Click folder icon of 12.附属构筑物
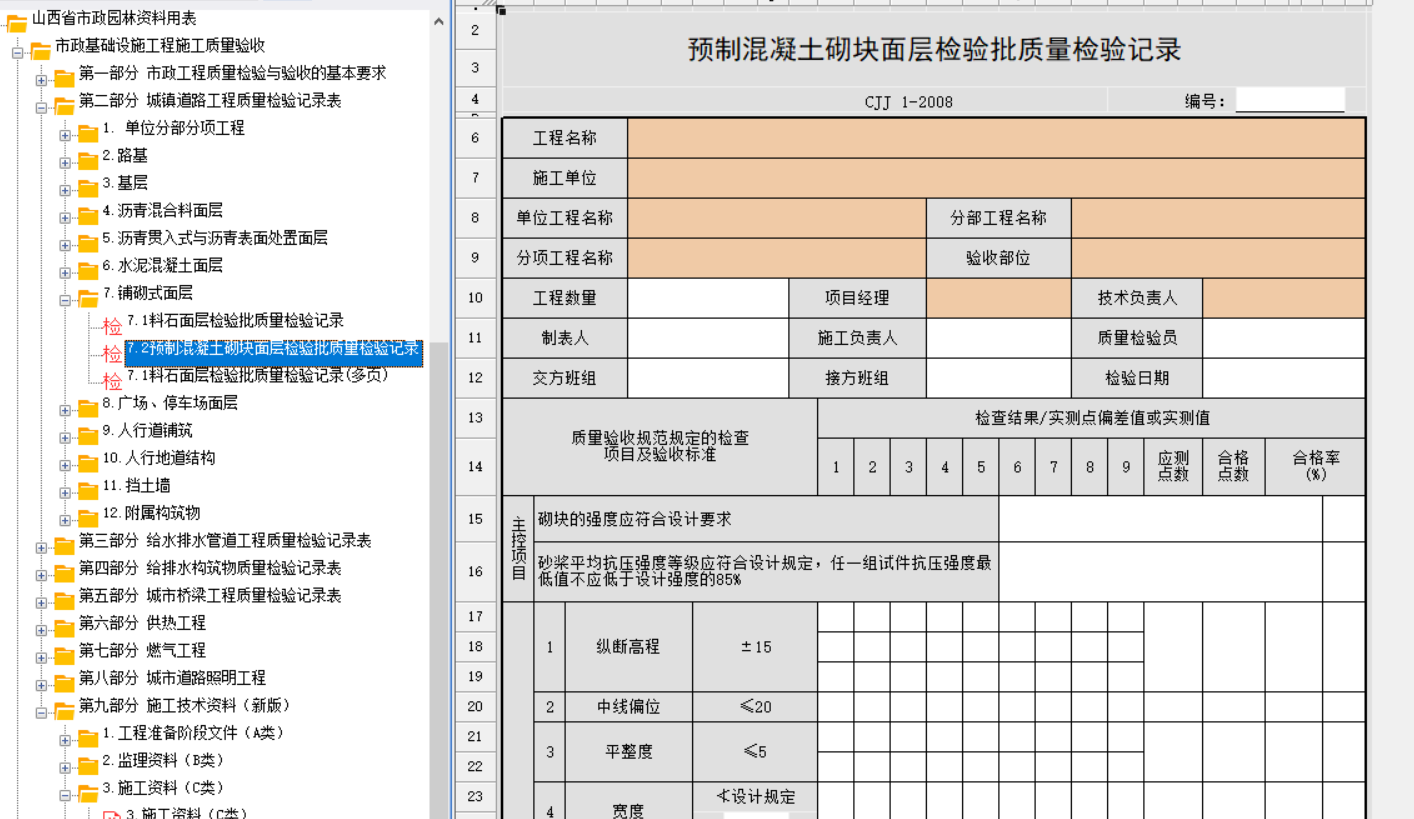Screen dimensions: 1414x819 pos(87,518)
